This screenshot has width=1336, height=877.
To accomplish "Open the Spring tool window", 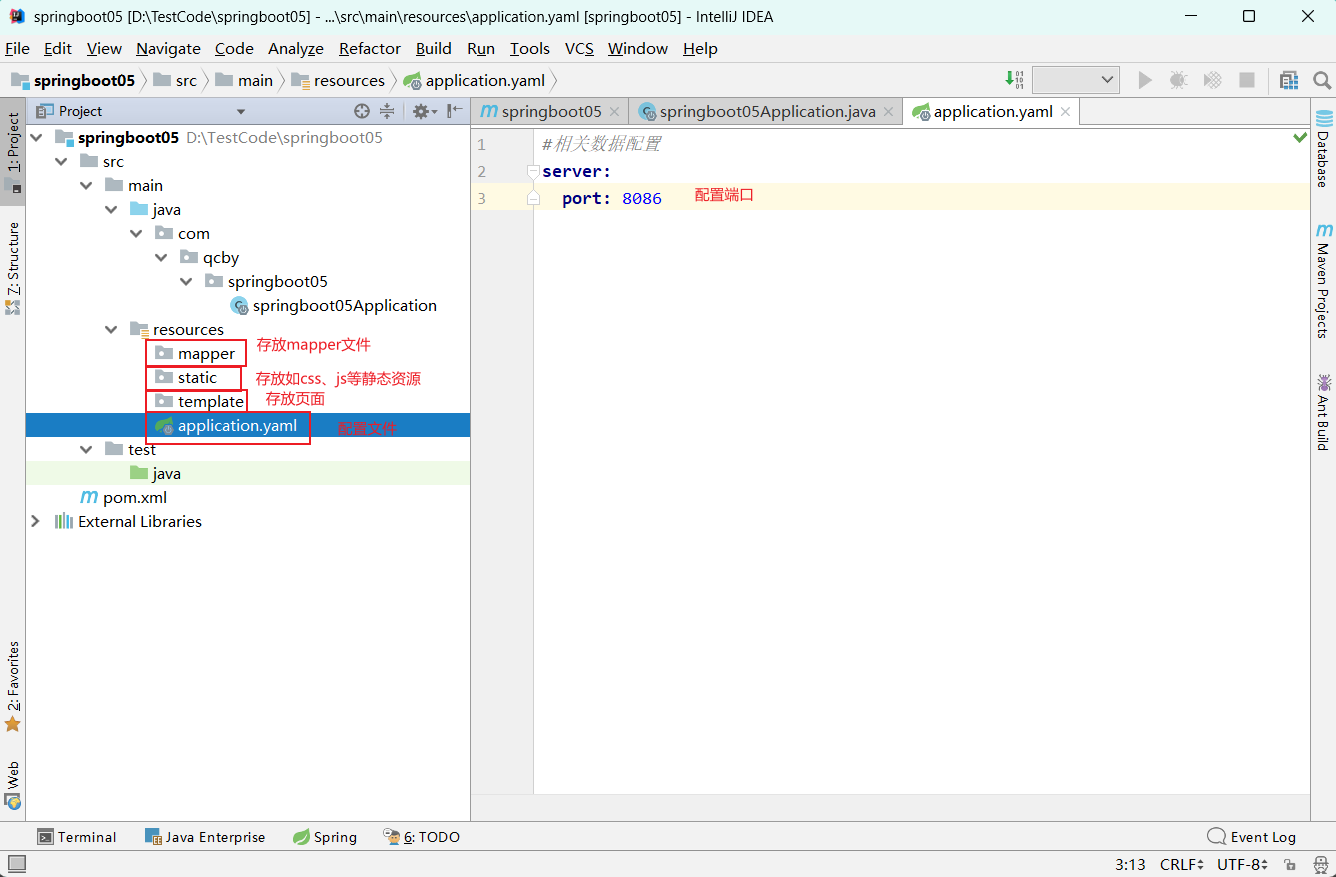I will coord(325,837).
